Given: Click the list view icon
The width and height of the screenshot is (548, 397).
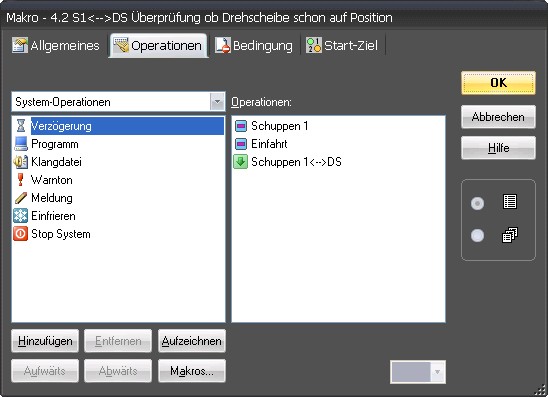Looking at the screenshot, I should tap(510, 202).
